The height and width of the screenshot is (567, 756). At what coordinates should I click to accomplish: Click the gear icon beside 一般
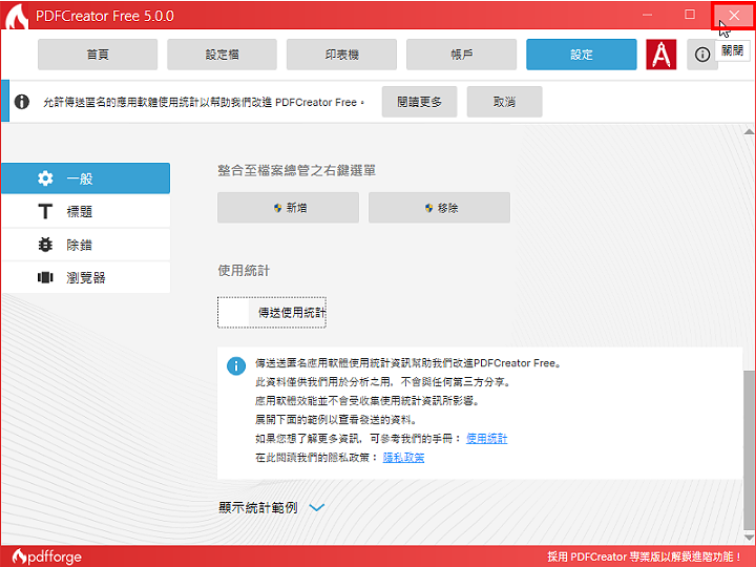45,178
